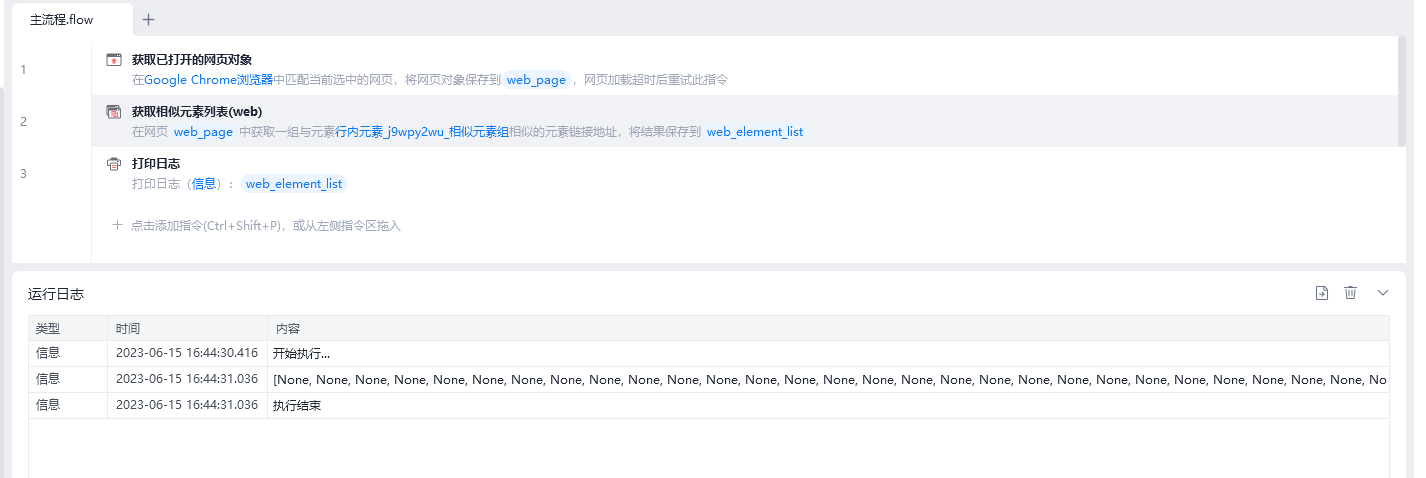Collapse the 运行日志 panel with the chevron
Screen dimensions: 1426x478
1383,293
